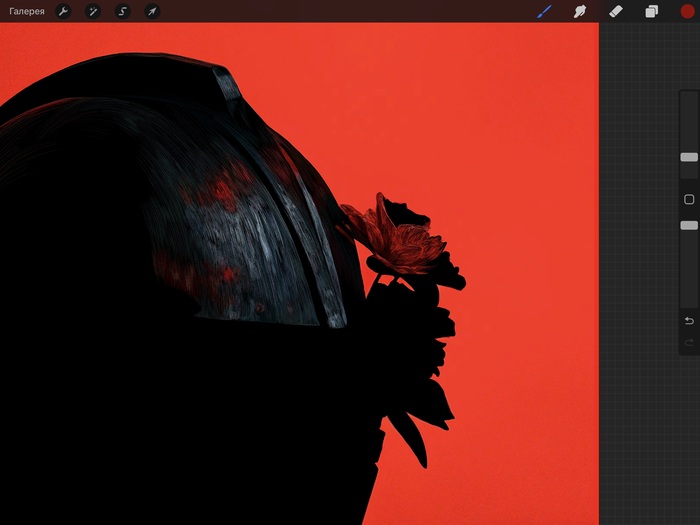The height and width of the screenshot is (525, 700).
Task: Activate the Selection S-shaped tool
Action: 122,11
